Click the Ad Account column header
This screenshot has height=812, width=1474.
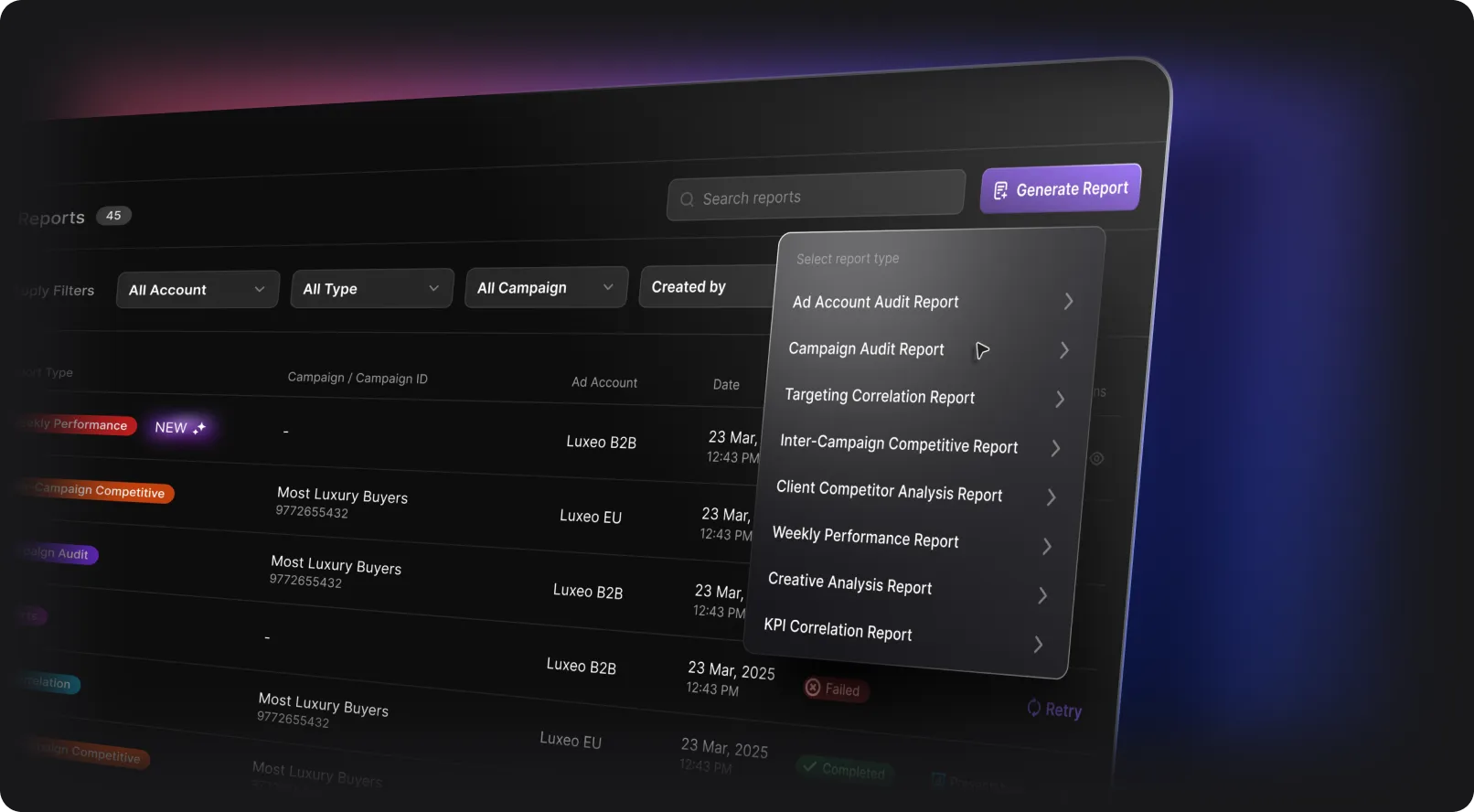tap(604, 382)
